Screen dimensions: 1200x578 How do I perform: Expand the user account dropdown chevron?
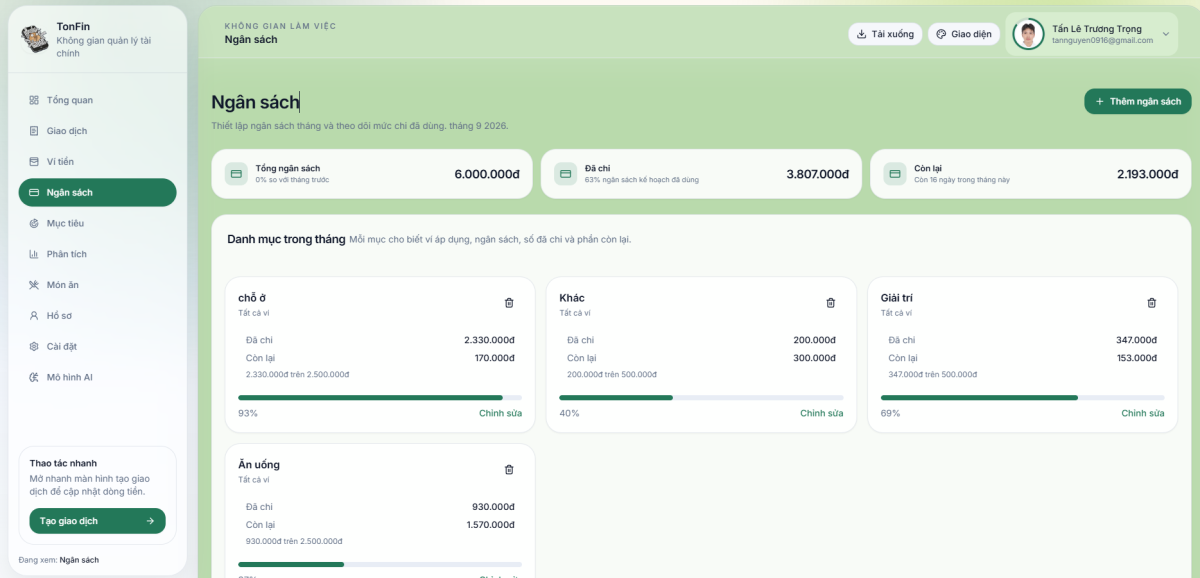point(1165,34)
